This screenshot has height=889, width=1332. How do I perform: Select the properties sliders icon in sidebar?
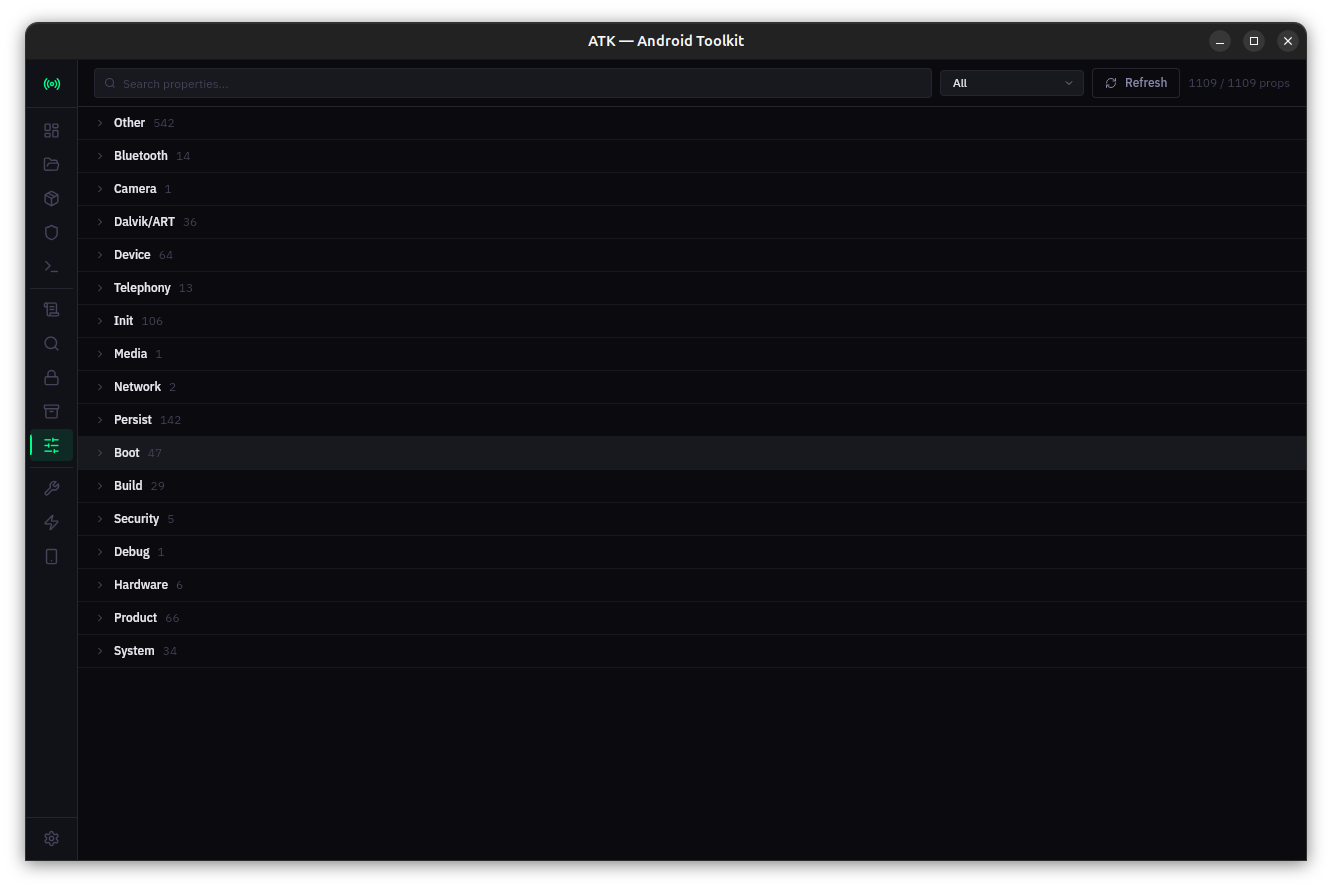(x=52, y=446)
